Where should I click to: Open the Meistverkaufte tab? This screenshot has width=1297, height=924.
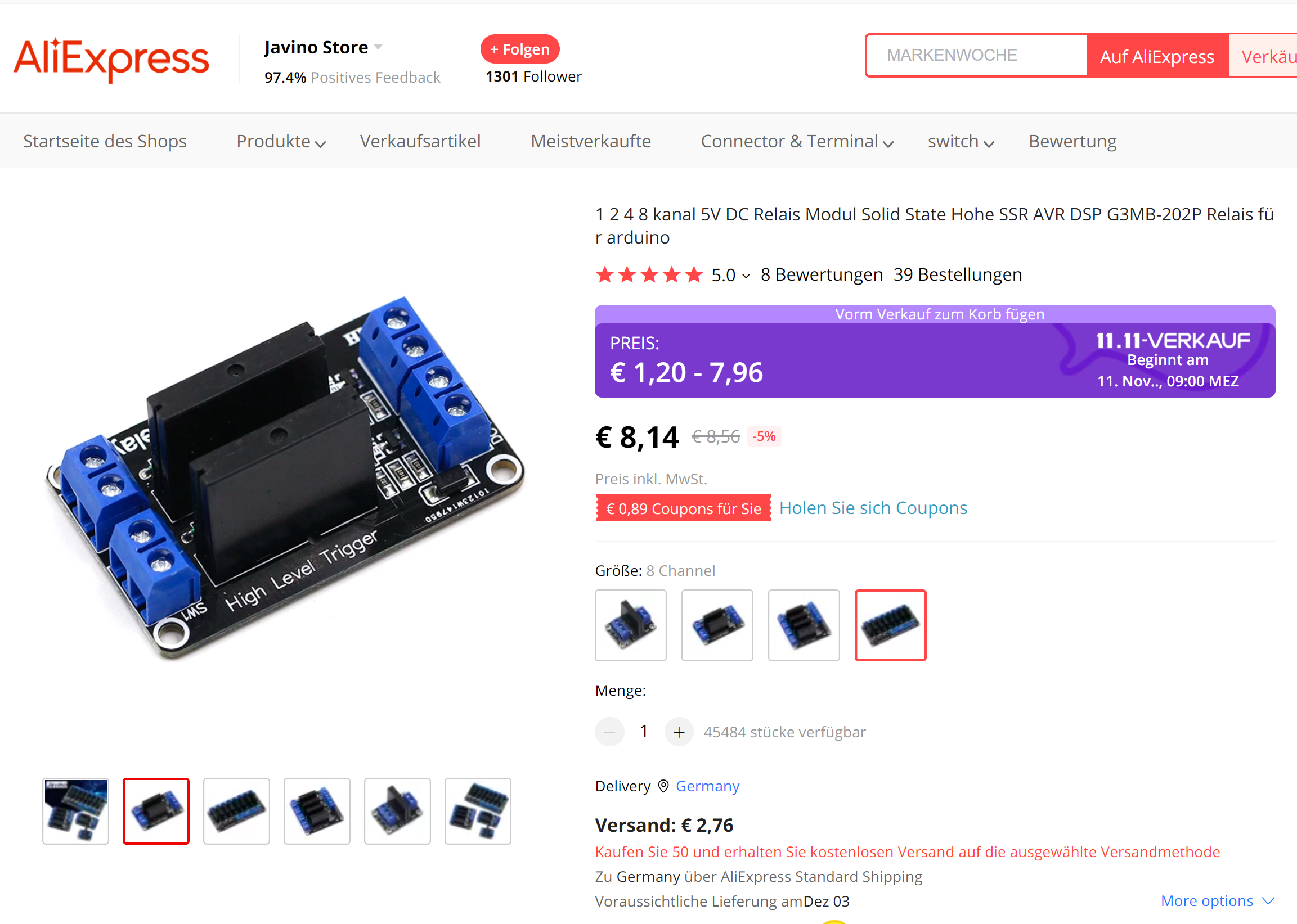click(591, 141)
